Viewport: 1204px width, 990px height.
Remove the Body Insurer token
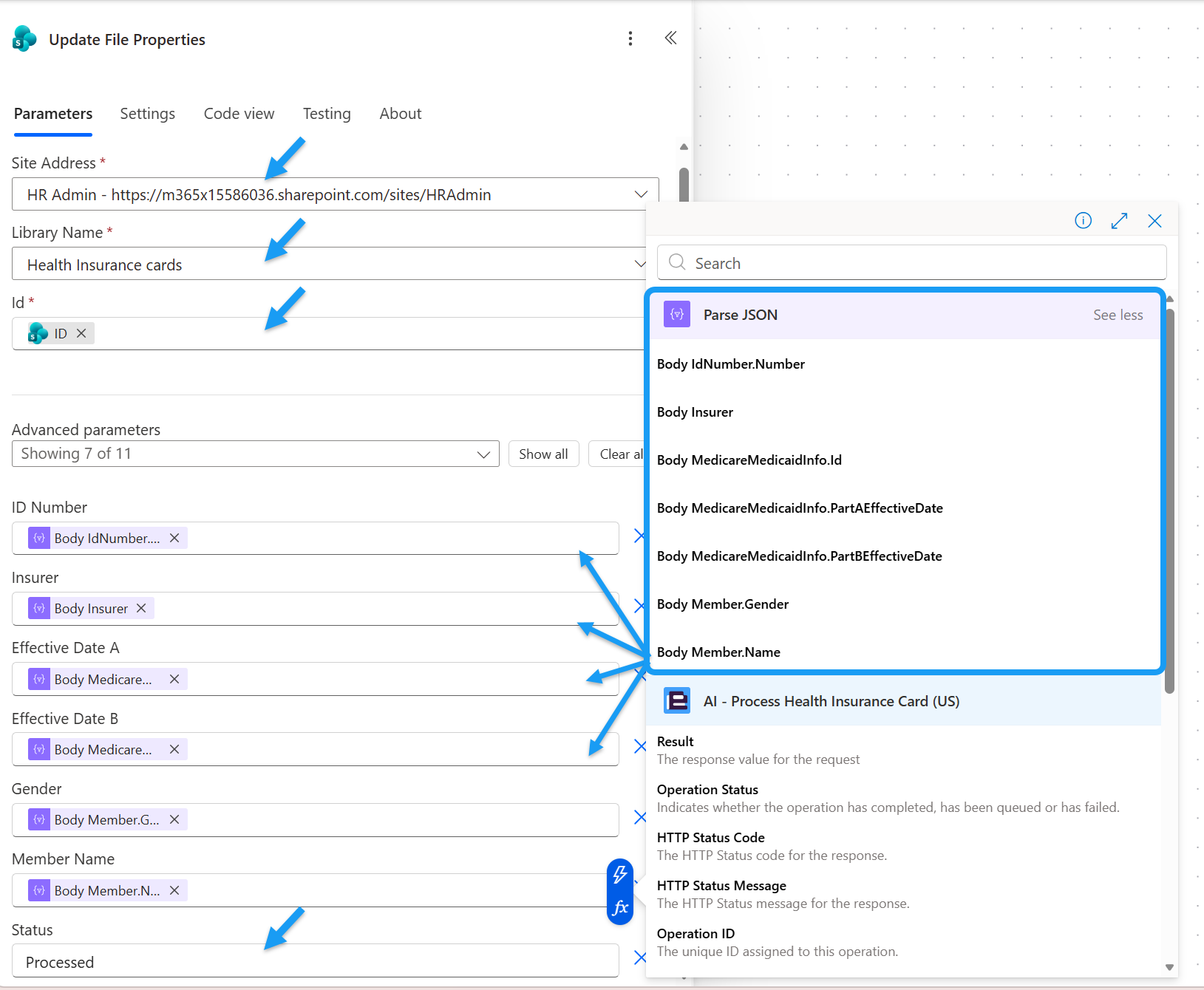(141, 608)
